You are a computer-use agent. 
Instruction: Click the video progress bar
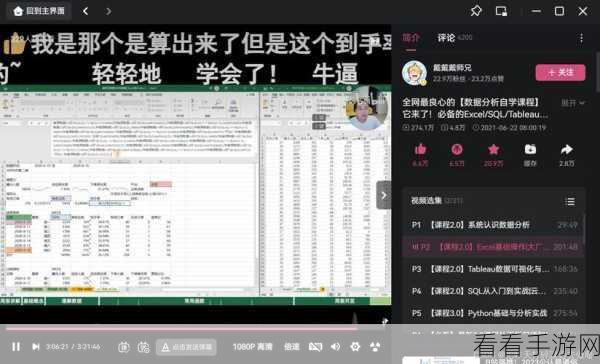[196, 328]
